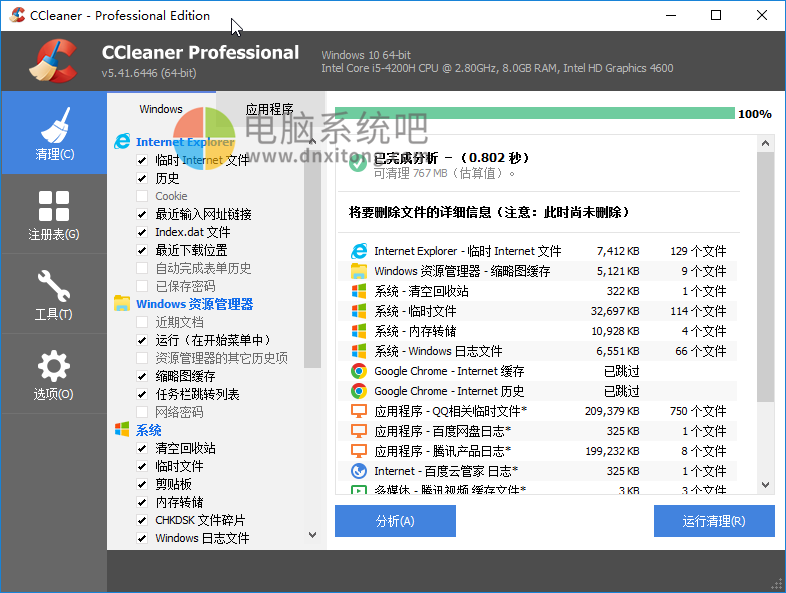This screenshot has width=786, height=593.
Task: Maximize the CCleaner window
Action: click(716, 16)
